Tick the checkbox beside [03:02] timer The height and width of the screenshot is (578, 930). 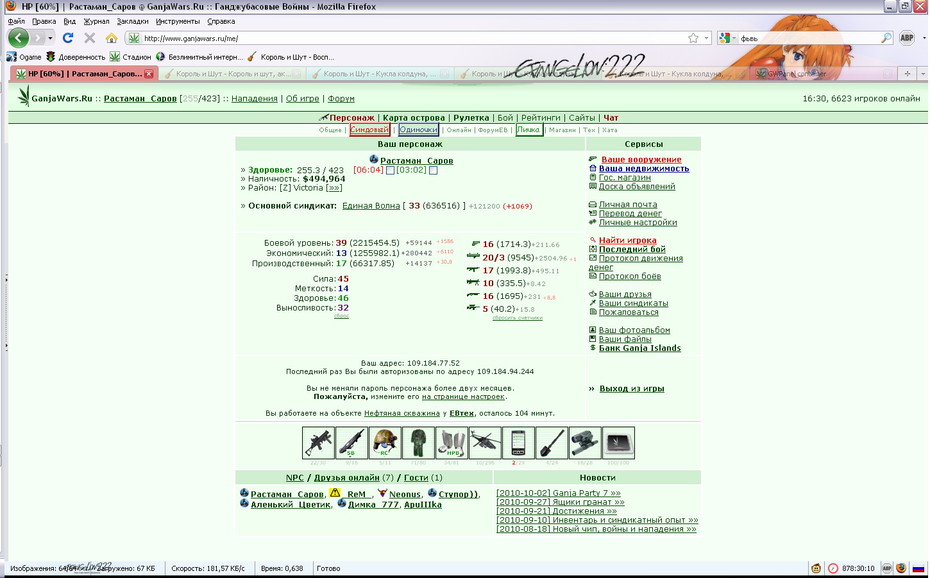coord(434,170)
